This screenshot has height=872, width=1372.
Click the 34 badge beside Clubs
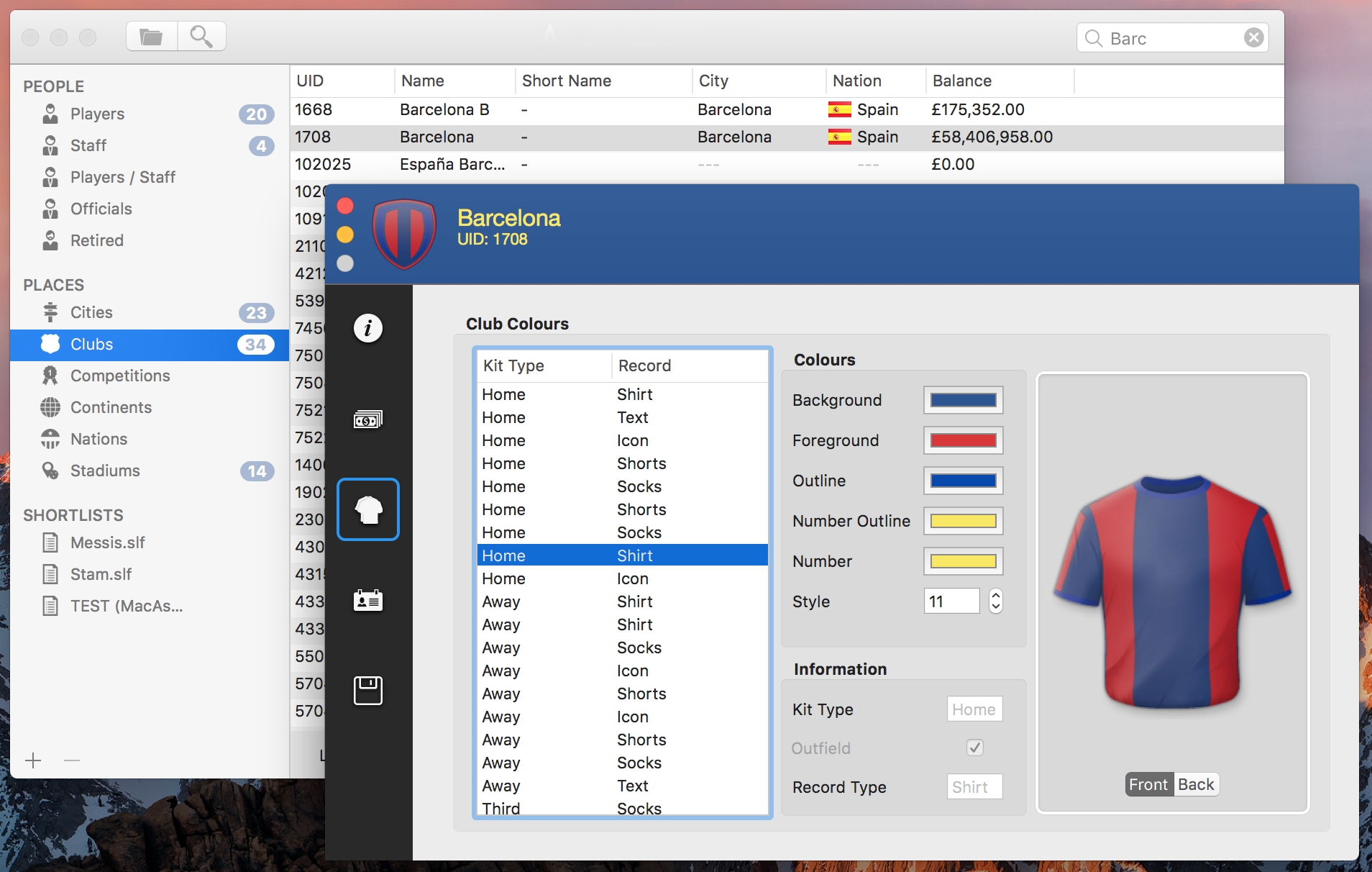[x=256, y=345]
